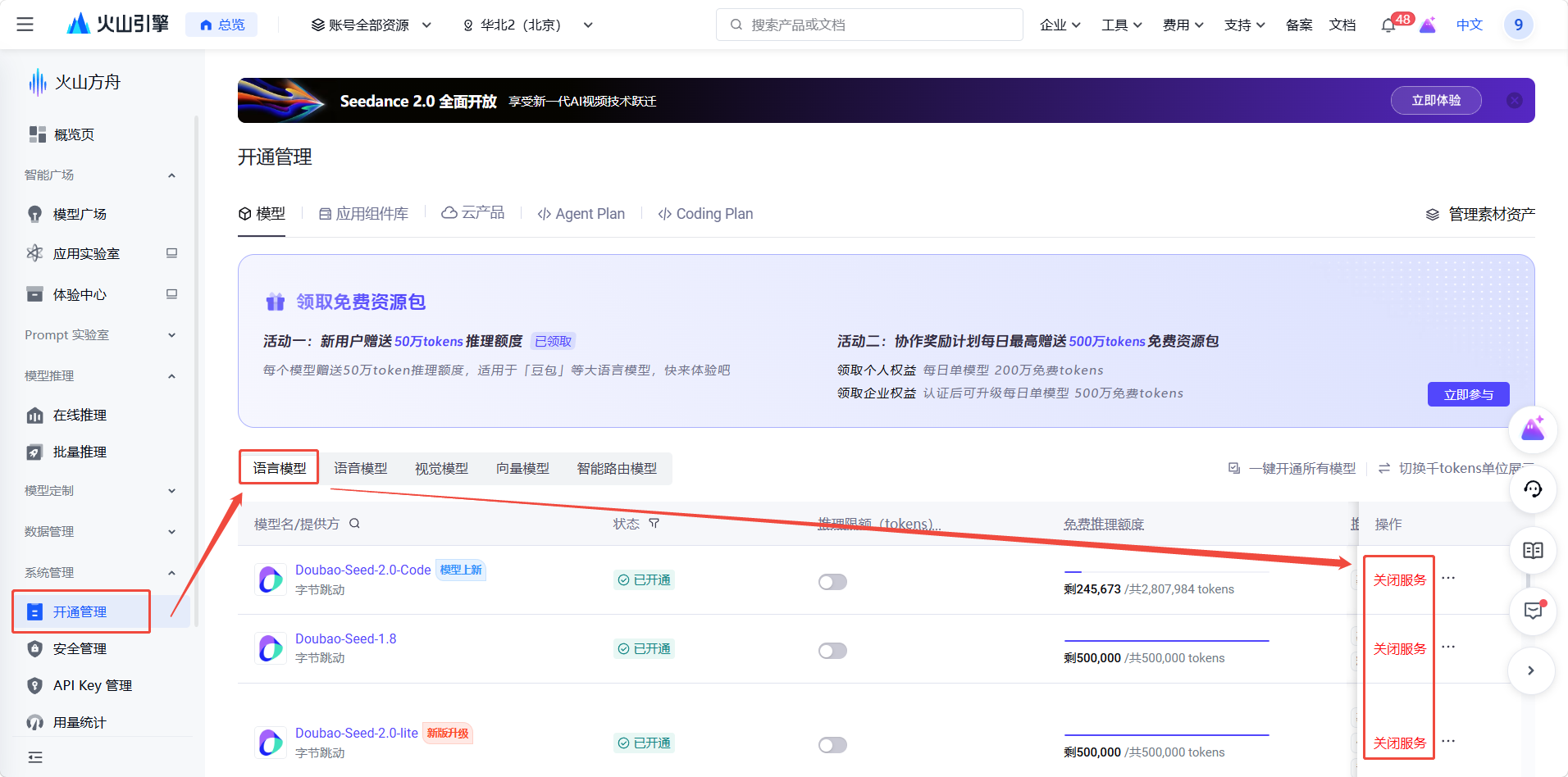Viewport: 1568px width, 777px height.
Task: Select 语音模型 tab
Action: [x=361, y=469]
